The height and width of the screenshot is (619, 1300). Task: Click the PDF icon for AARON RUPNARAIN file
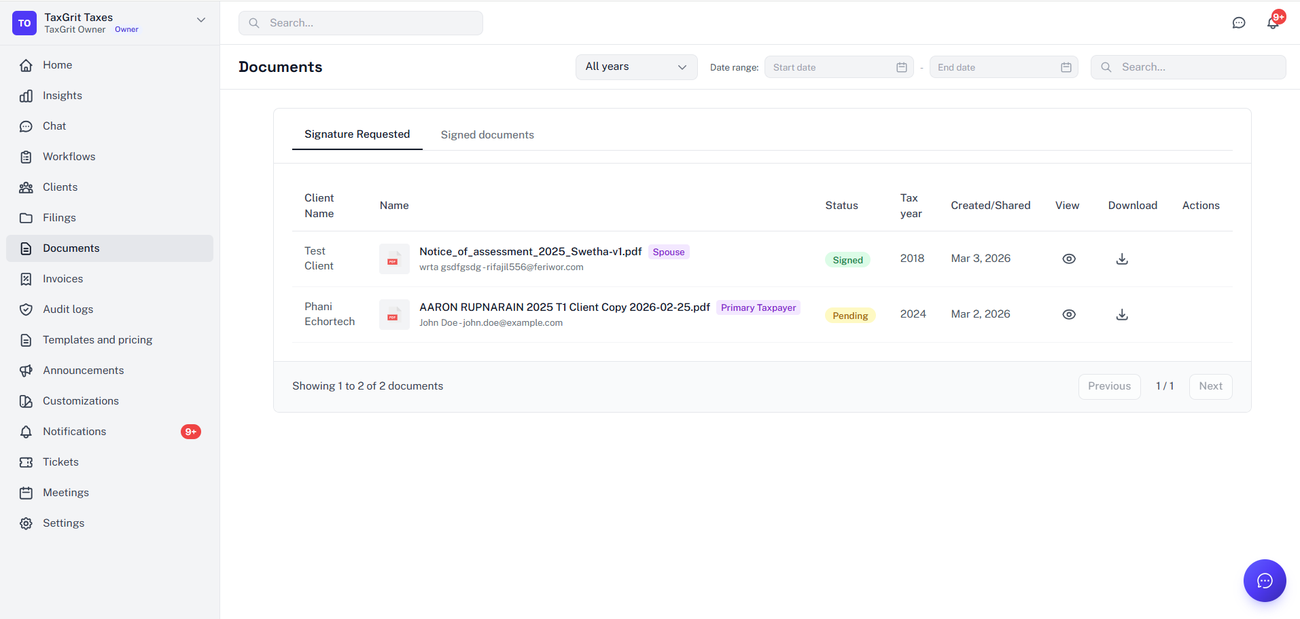tap(394, 315)
